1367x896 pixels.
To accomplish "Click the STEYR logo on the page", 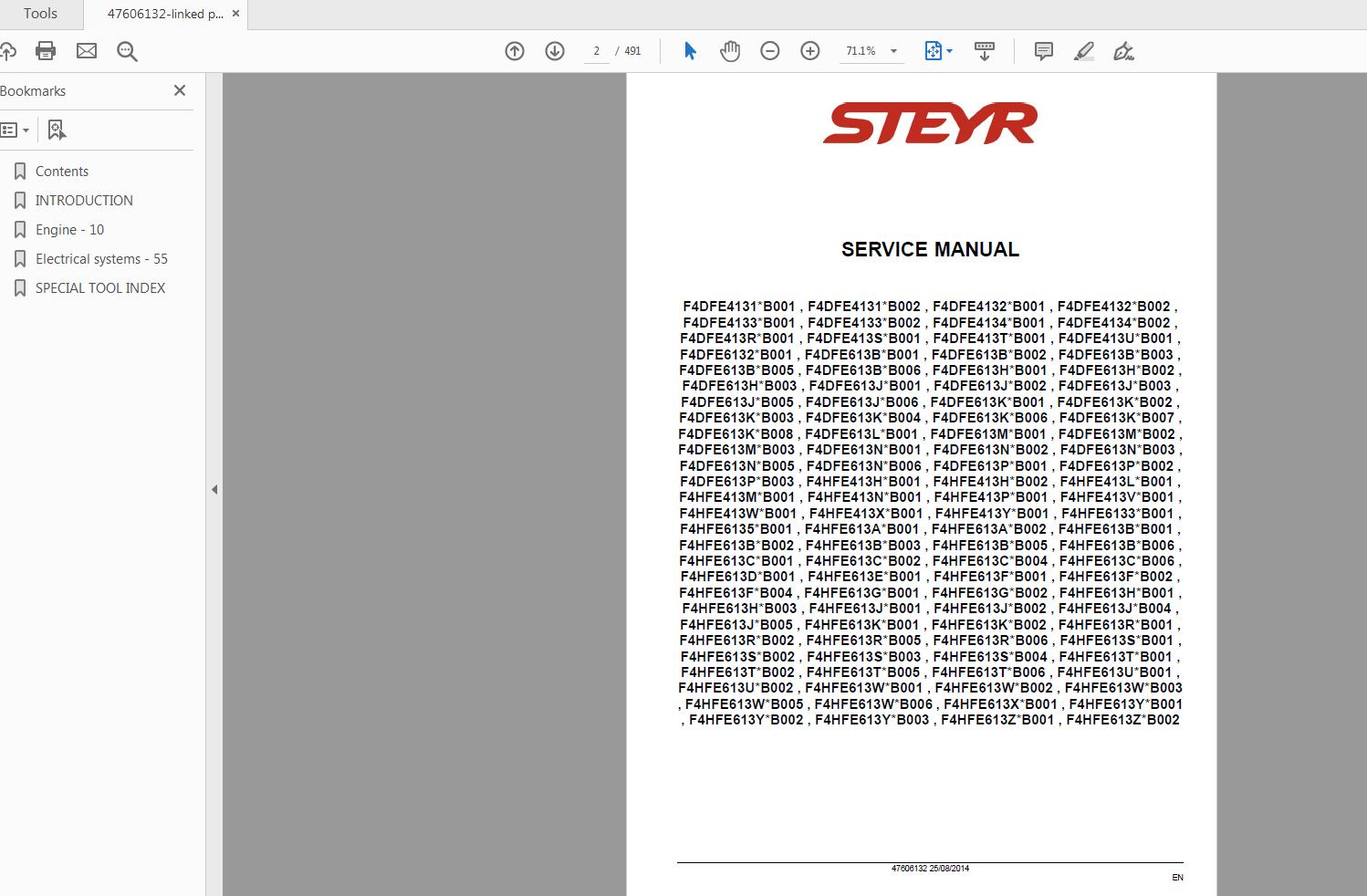I will point(930,124).
